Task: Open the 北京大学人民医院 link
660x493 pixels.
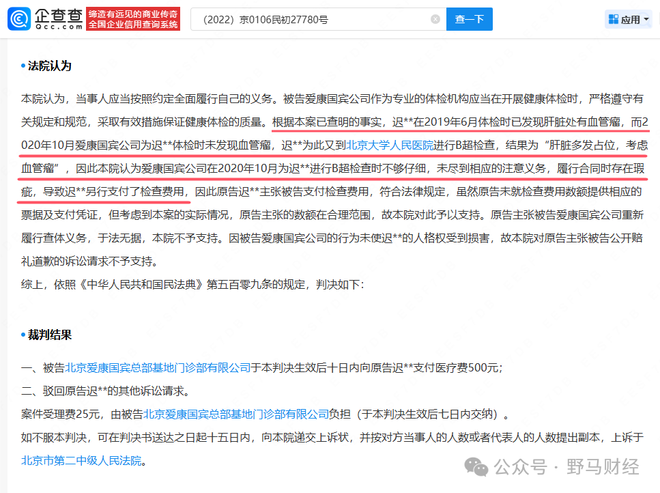Action: pyautogui.click(x=389, y=146)
